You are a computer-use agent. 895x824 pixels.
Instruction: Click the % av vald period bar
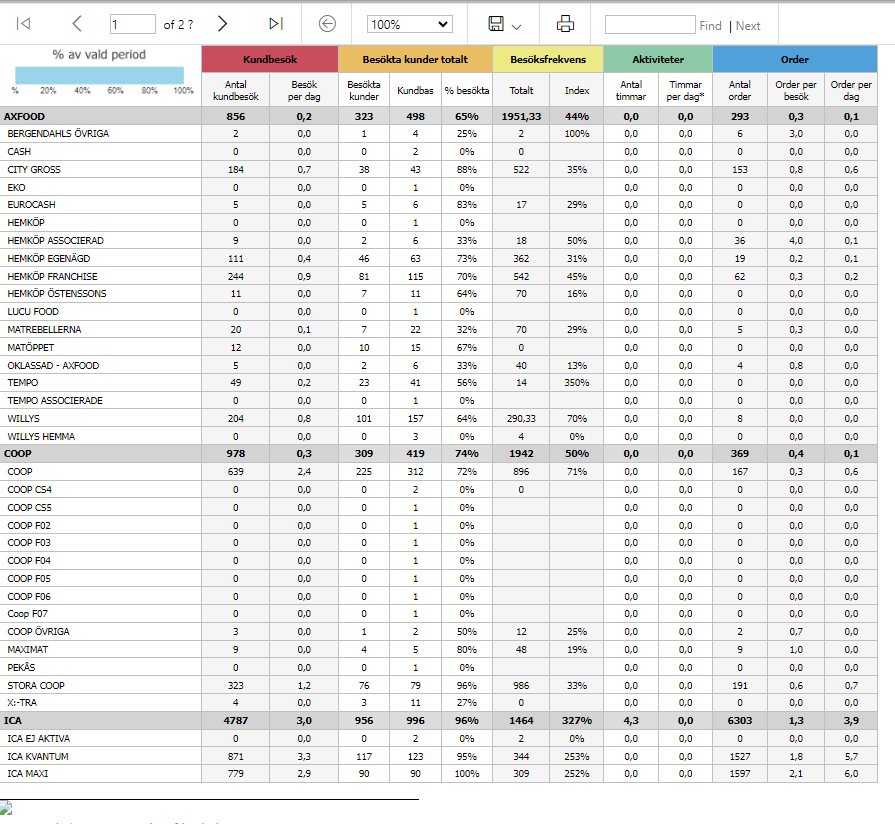(x=99, y=75)
